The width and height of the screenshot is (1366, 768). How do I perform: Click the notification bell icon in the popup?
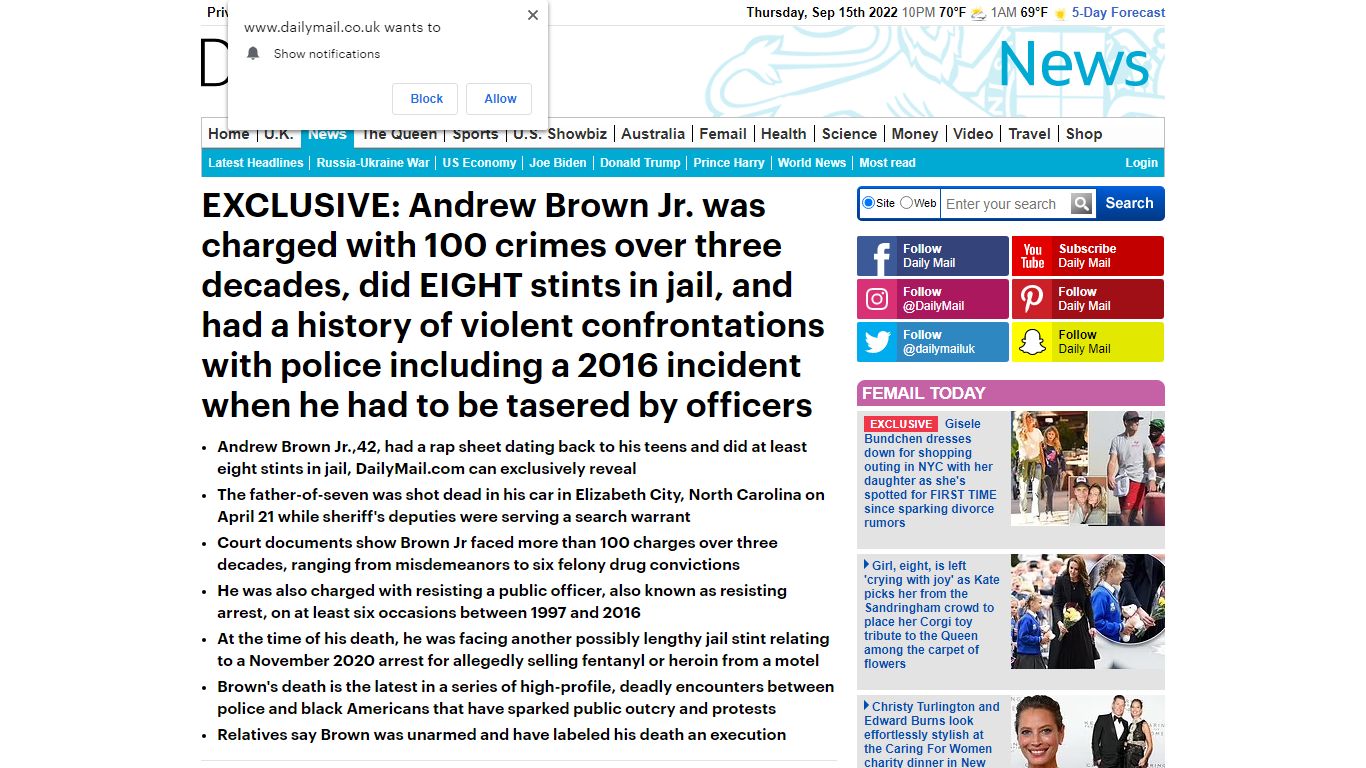(253, 54)
